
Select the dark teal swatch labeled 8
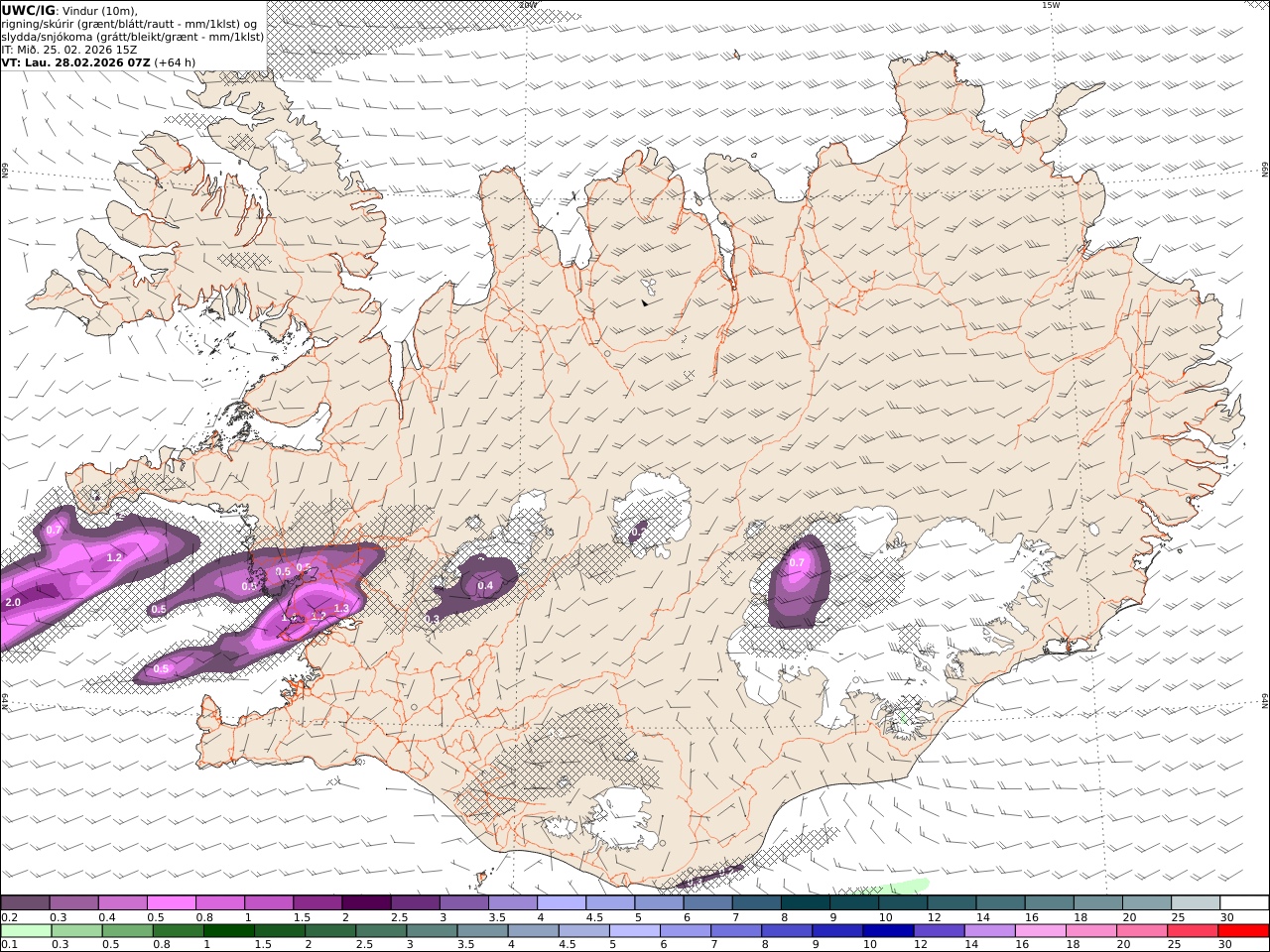pyautogui.click(x=805, y=903)
